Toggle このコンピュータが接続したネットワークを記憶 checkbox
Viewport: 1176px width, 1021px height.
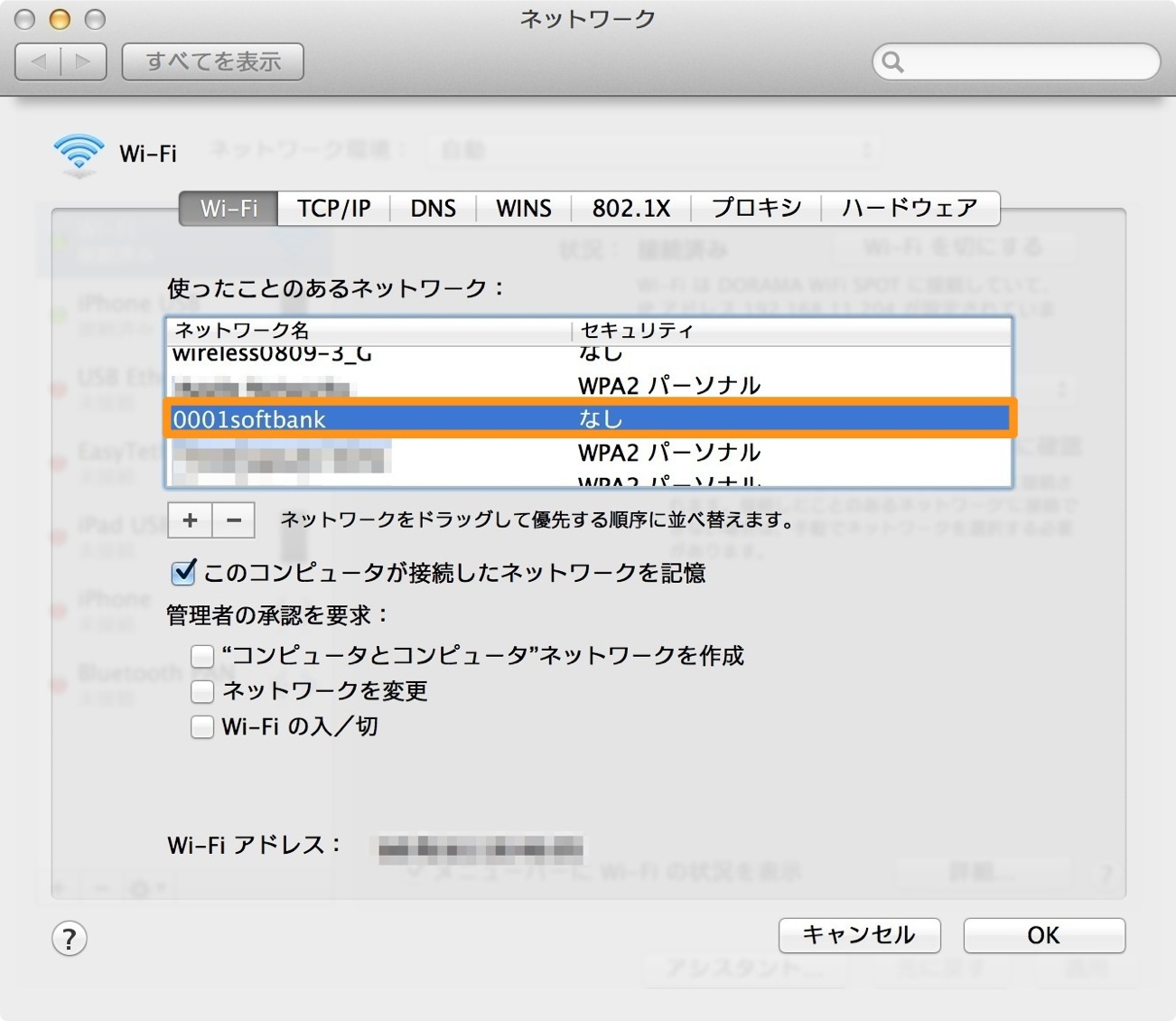click(183, 572)
